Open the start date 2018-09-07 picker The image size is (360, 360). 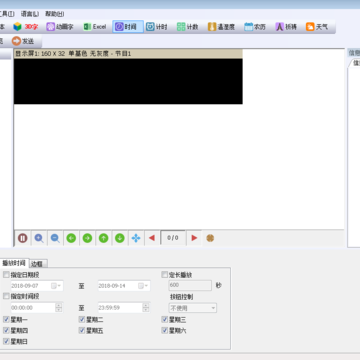56,286
